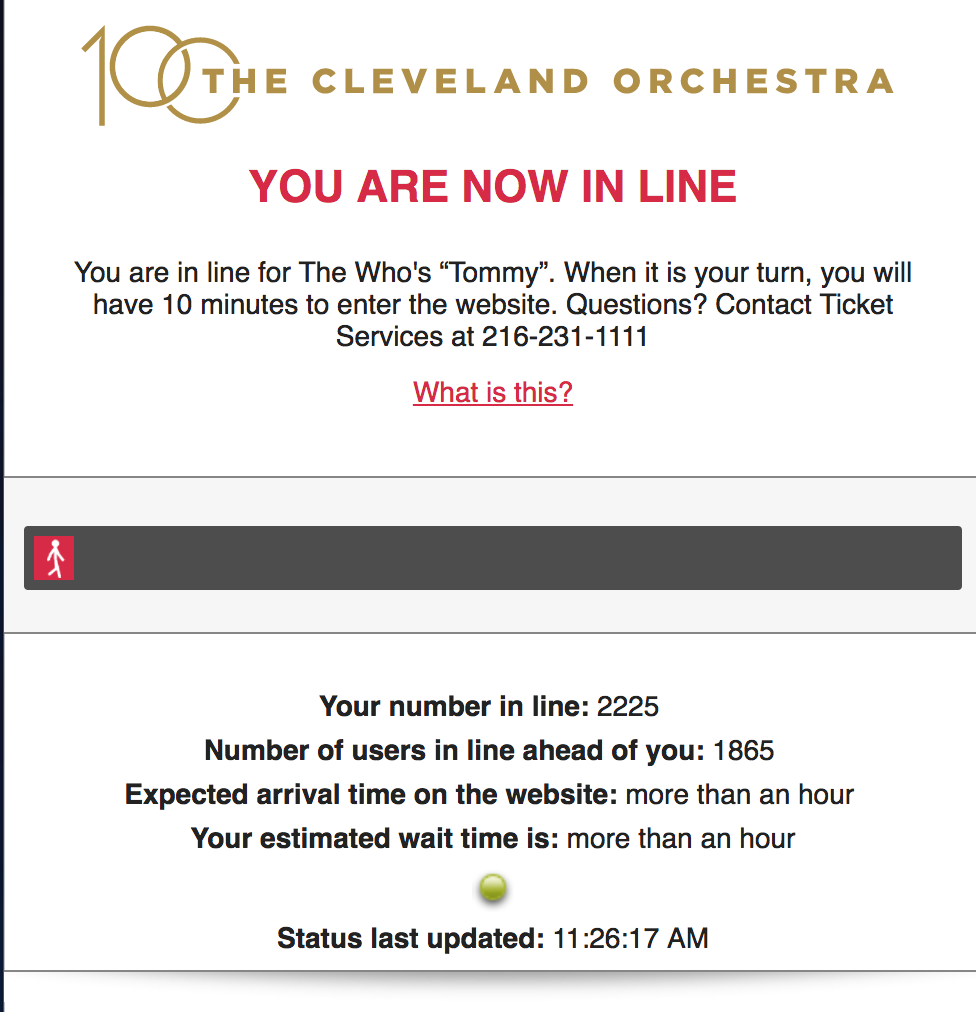The image size is (976, 1012).
Task: Click the estimated wait time value
Action: click(681, 838)
